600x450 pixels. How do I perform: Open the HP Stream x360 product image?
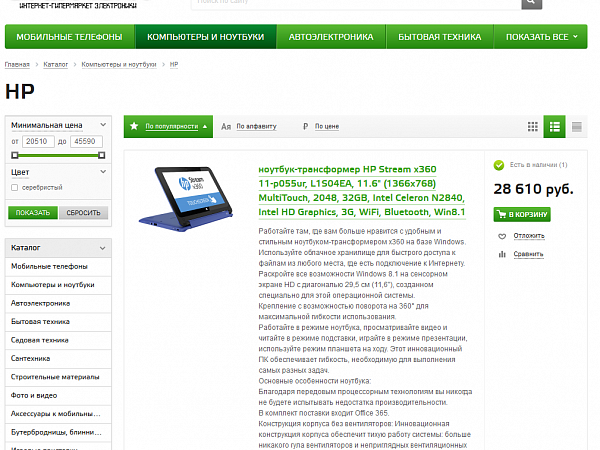tap(186, 199)
